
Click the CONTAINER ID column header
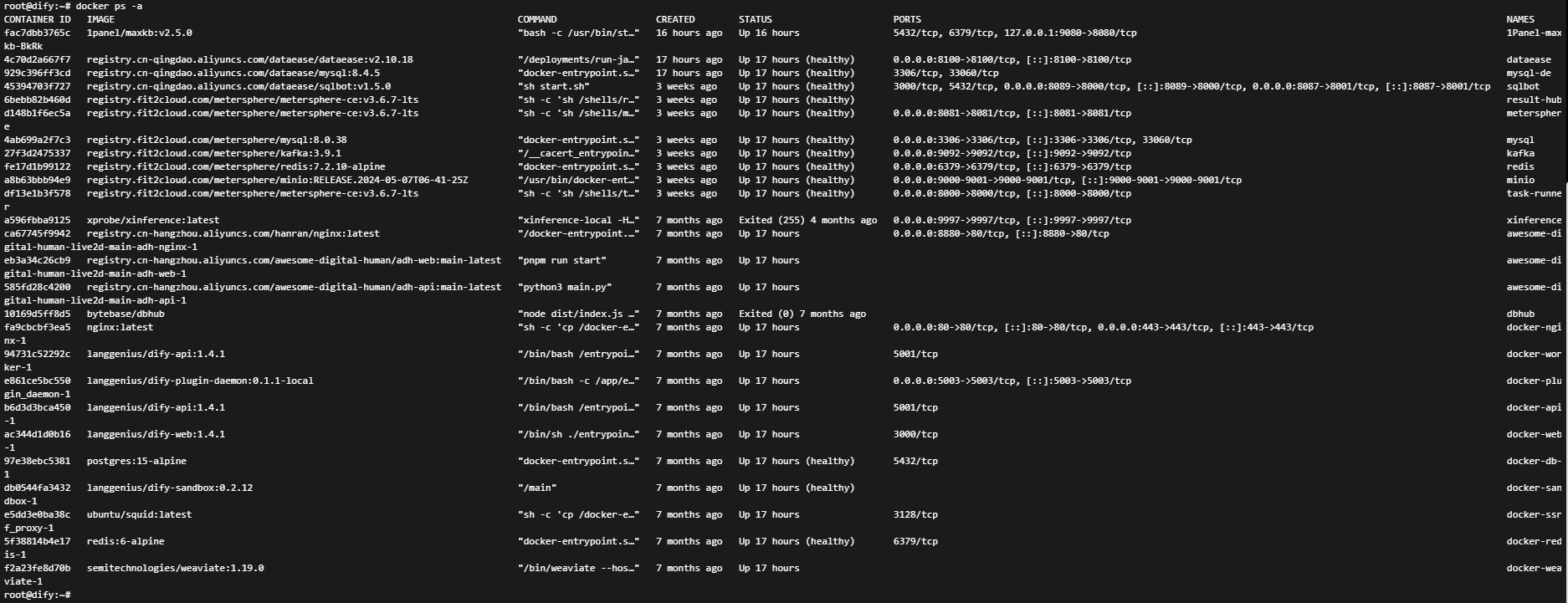37,19
